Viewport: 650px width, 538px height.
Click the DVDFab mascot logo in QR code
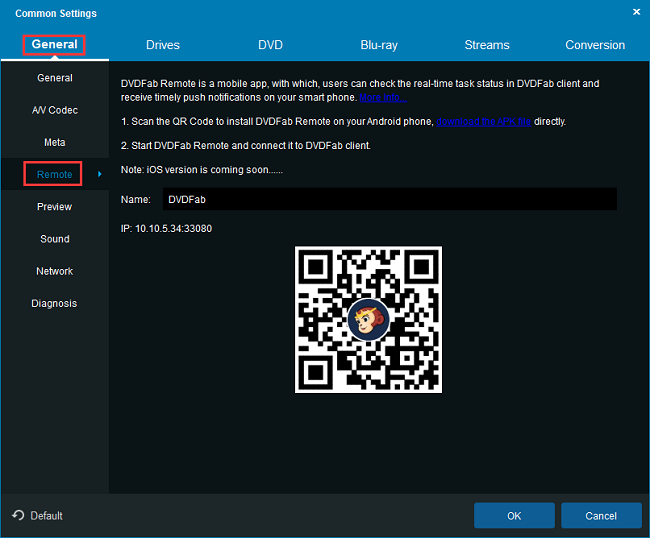[368, 320]
